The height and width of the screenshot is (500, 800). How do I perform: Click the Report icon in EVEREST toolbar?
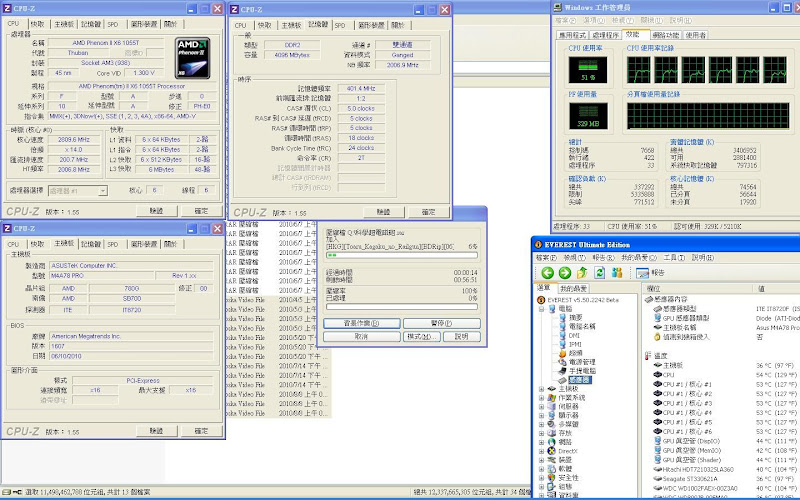(642, 273)
